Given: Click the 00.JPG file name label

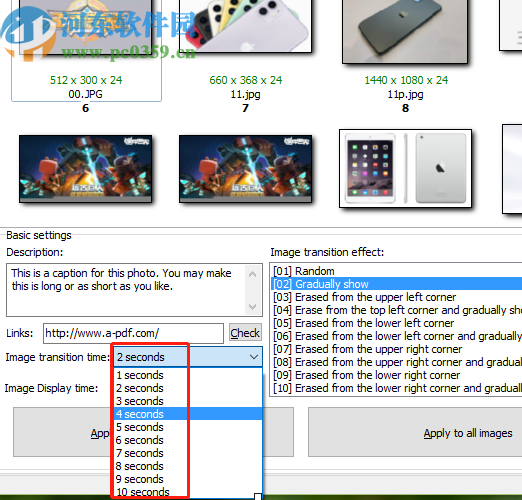Looking at the screenshot, I should (x=86, y=94).
